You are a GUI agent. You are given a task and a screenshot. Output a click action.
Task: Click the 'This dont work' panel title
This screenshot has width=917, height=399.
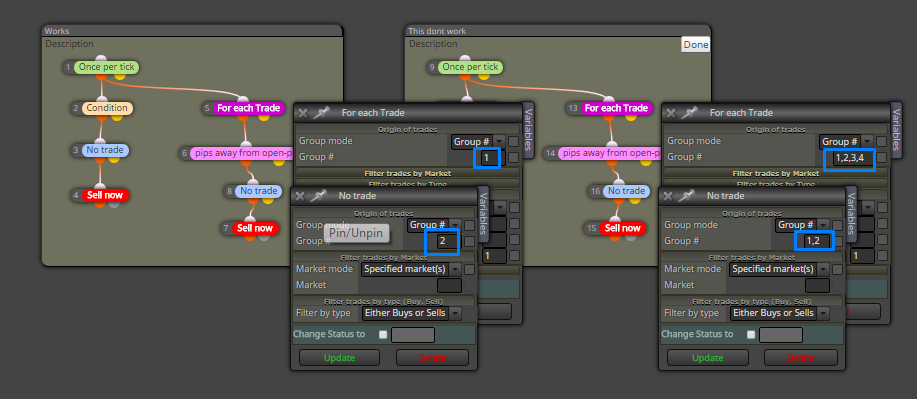tap(437, 31)
